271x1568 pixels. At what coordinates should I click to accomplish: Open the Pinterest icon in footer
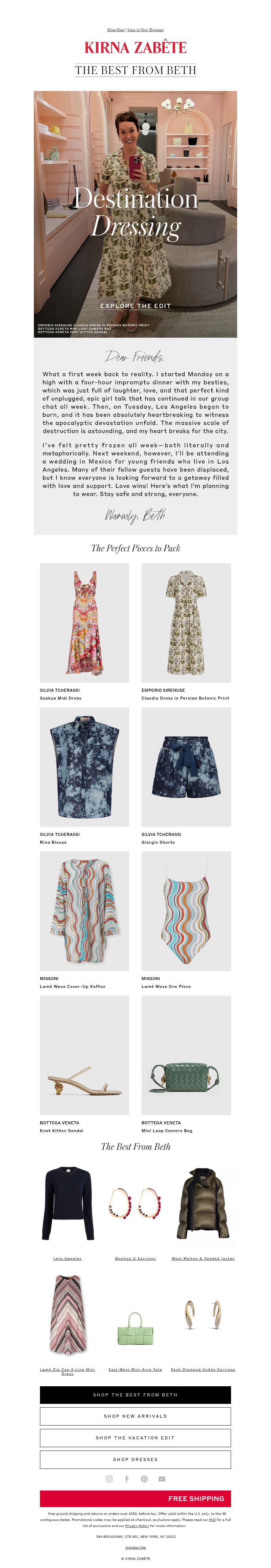click(x=144, y=1479)
